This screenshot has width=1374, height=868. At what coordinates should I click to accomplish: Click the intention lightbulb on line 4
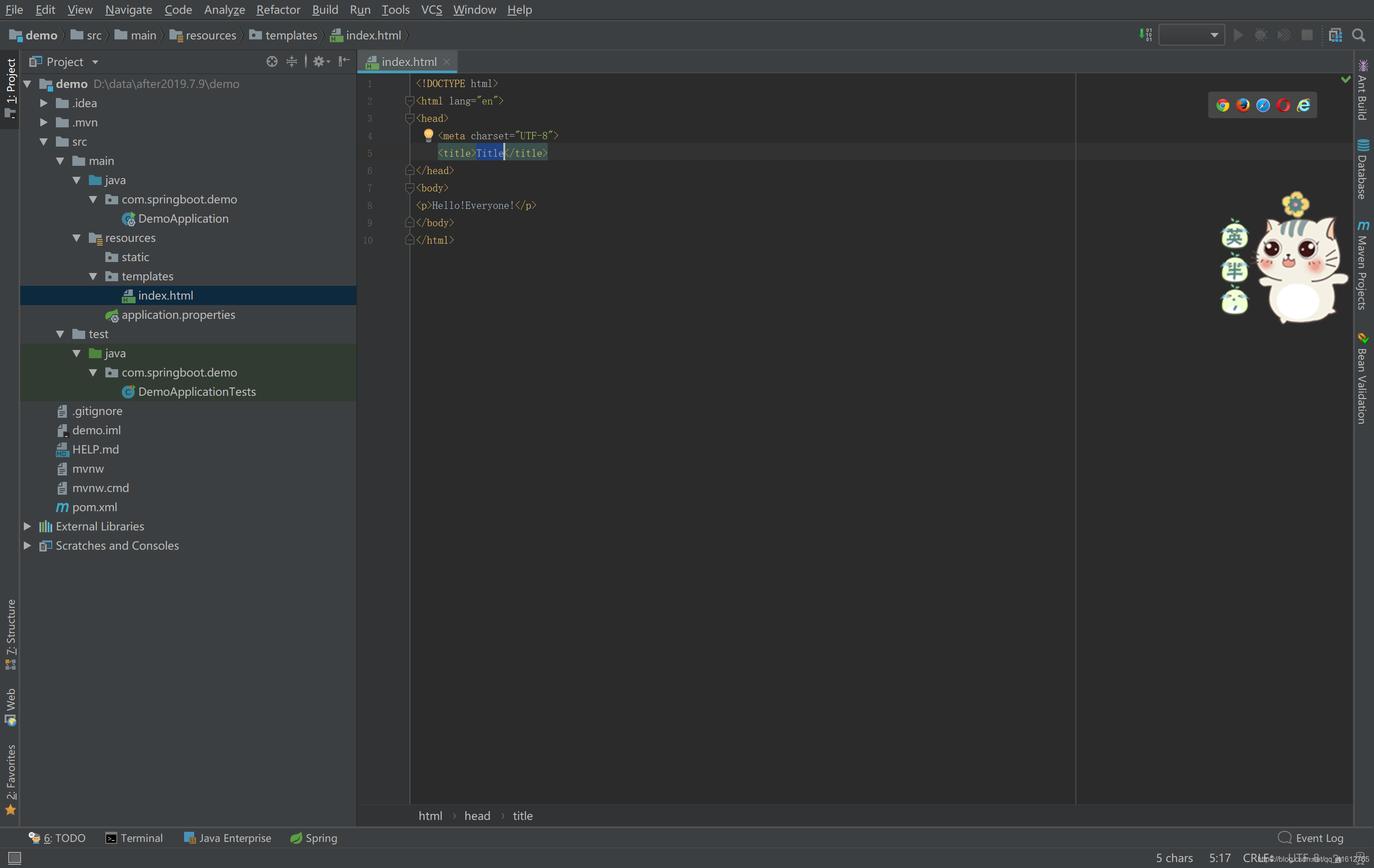click(428, 135)
